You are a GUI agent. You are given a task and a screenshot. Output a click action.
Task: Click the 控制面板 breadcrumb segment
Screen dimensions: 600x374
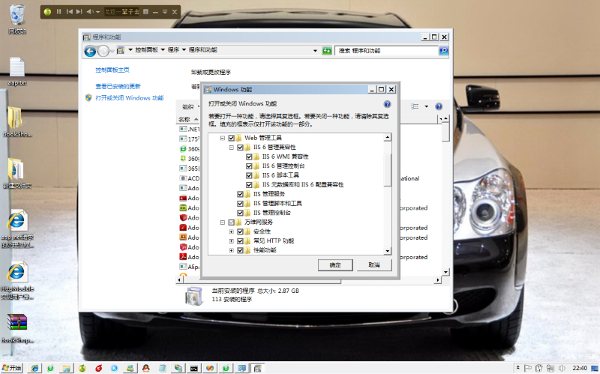coord(147,50)
